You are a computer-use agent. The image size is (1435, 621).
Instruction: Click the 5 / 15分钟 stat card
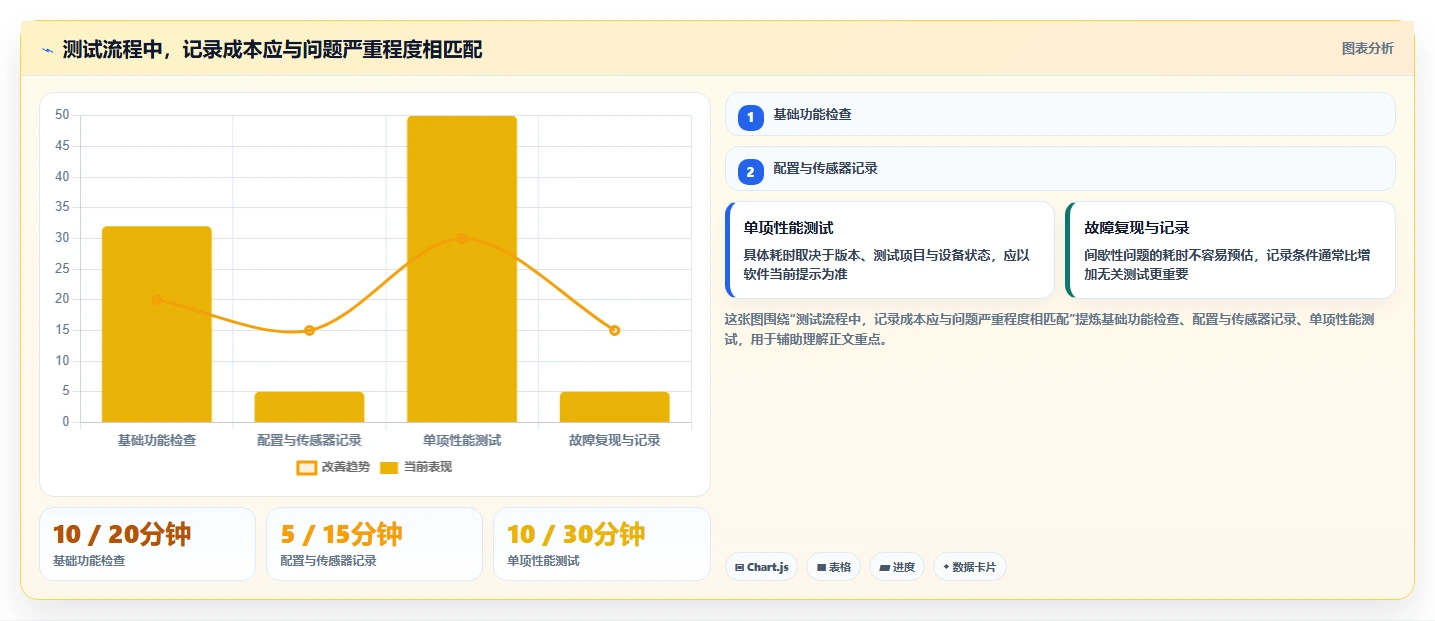pos(374,544)
